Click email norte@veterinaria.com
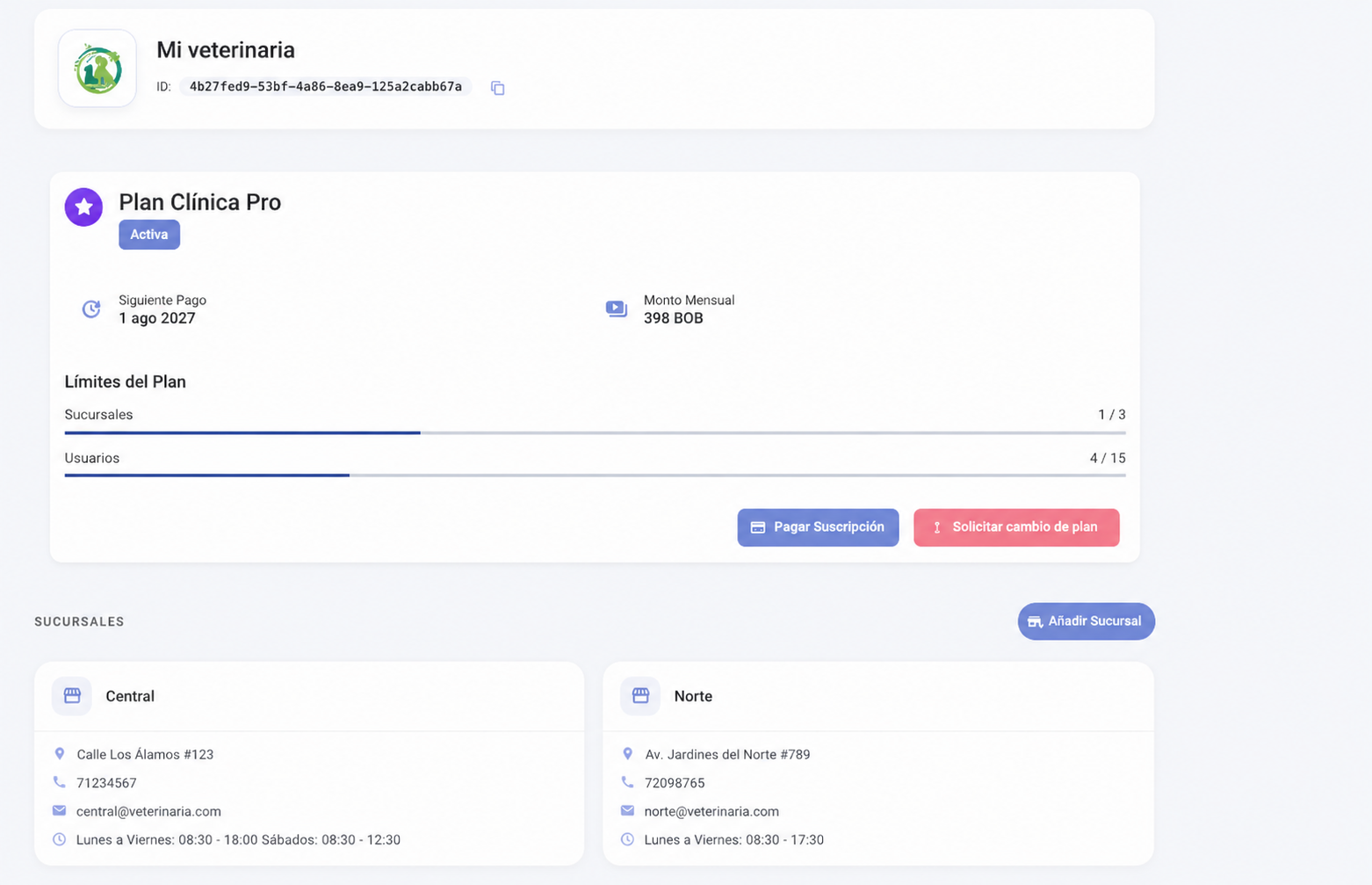This screenshot has height=885, width=1372. click(x=711, y=811)
